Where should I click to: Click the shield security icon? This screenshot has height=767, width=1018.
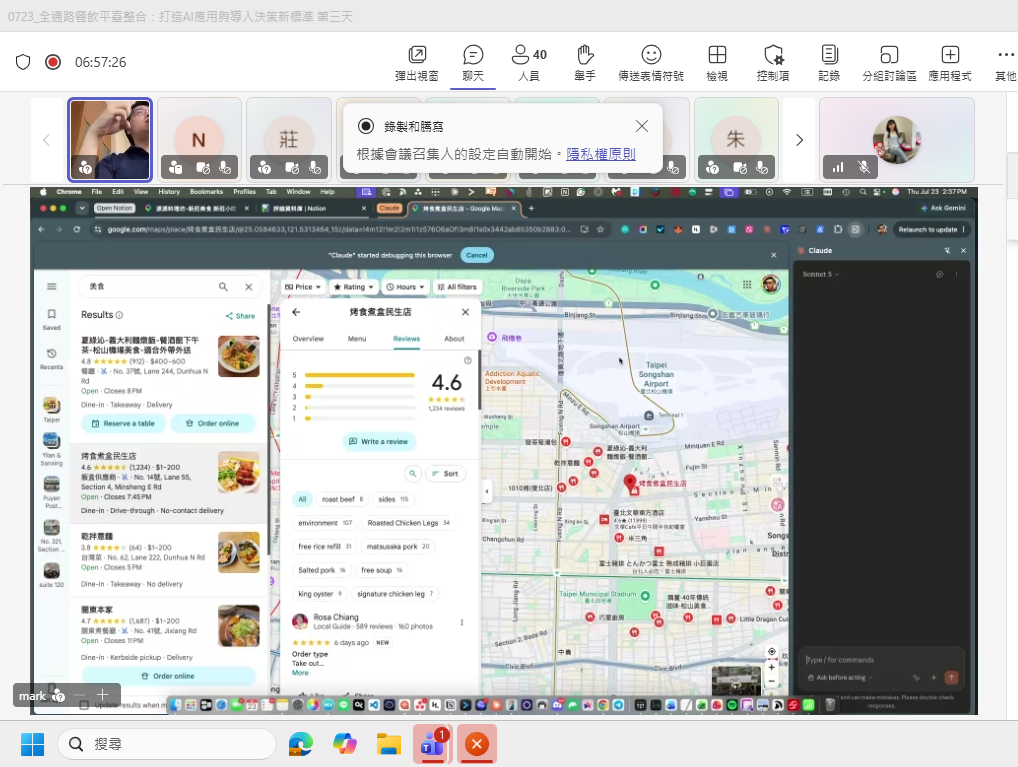(23, 62)
